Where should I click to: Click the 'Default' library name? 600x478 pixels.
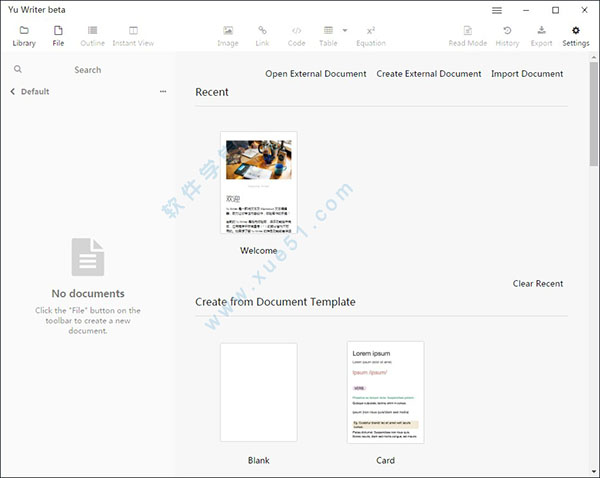(x=35, y=91)
